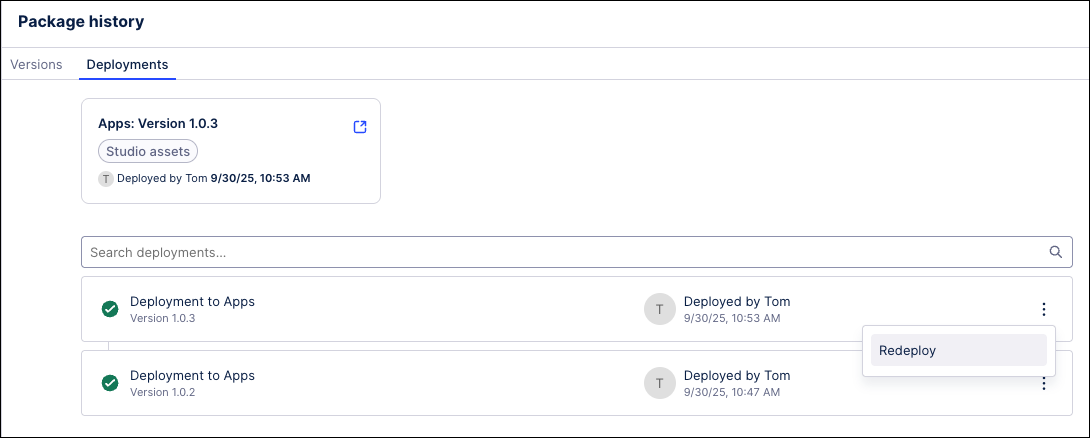Open three-dot menu for Version 1.0.2 deployment
Viewport: 1090px width, 438px height.
coord(1043,384)
